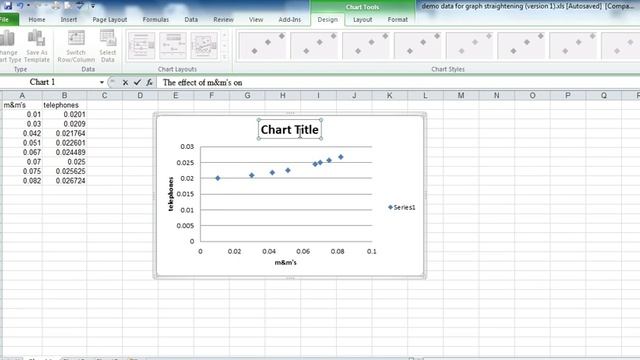The width and height of the screenshot is (640, 360).
Task: Click the Customize Quick Access Toolbar arrow
Action: 93,6
